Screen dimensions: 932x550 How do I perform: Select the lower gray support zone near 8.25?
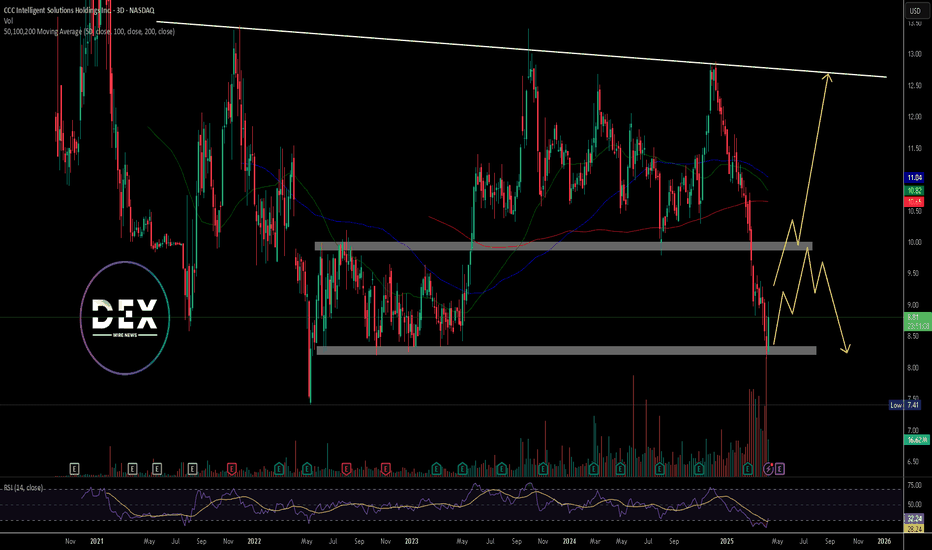point(566,351)
